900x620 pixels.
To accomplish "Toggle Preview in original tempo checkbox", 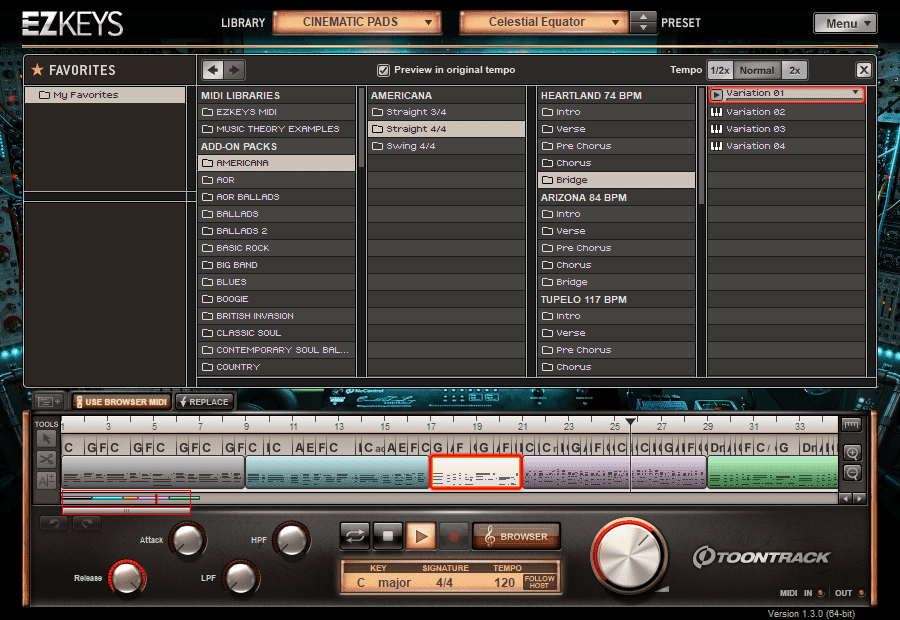I will click(x=383, y=70).
